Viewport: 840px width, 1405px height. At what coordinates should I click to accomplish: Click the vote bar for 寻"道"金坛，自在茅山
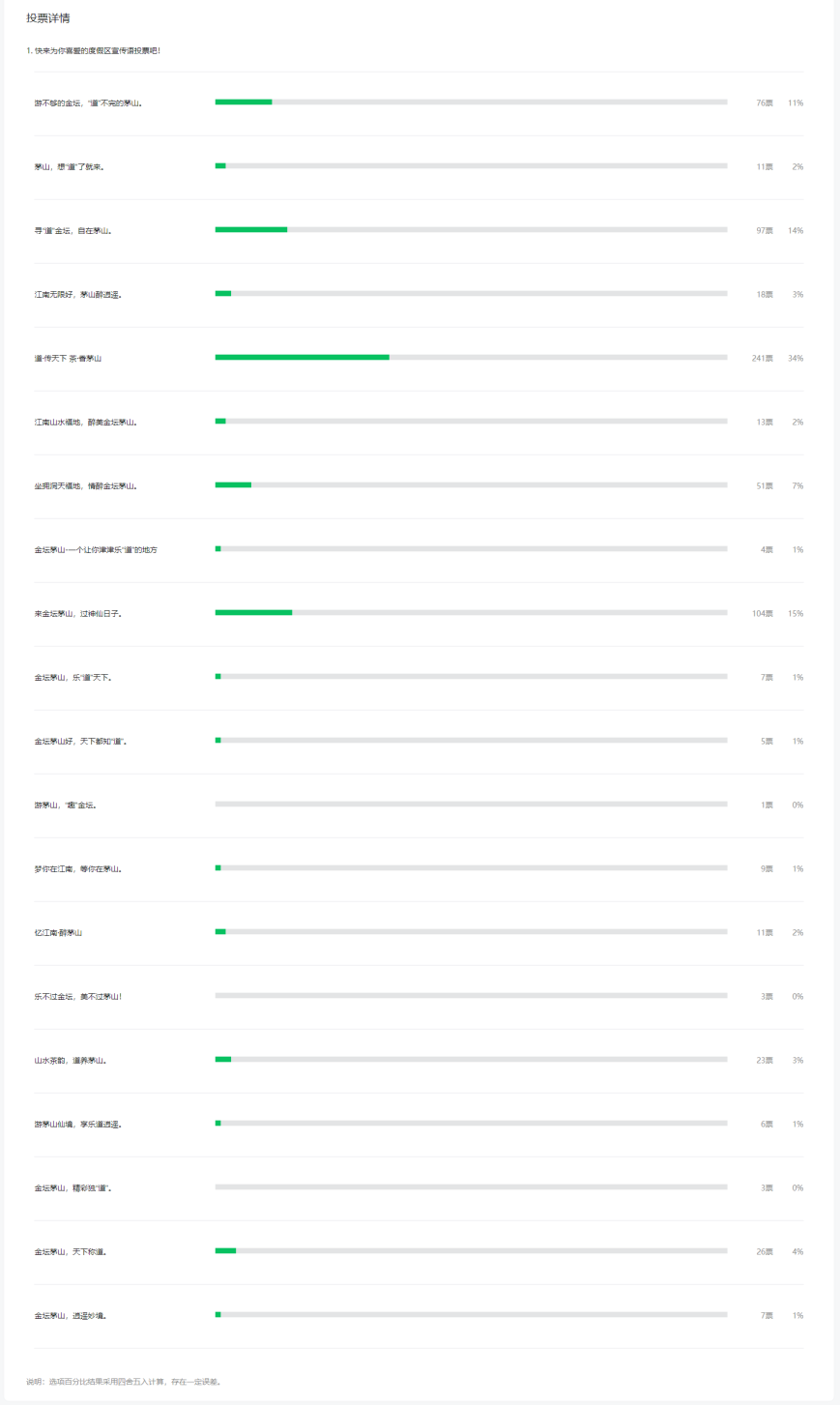pos(471,229)
